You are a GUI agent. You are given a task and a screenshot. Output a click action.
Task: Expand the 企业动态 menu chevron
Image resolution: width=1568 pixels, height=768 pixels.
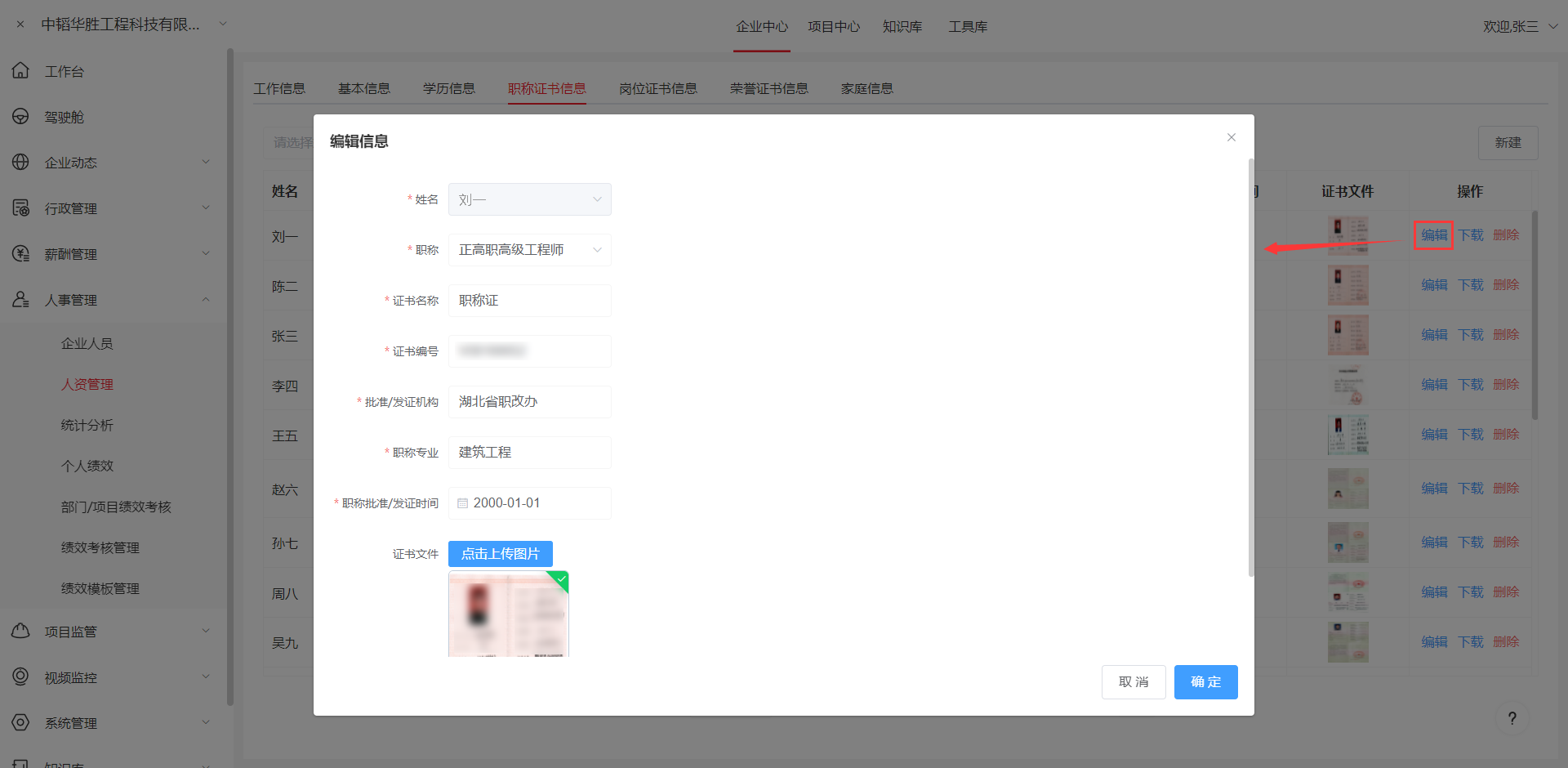[x=206, y=162]
